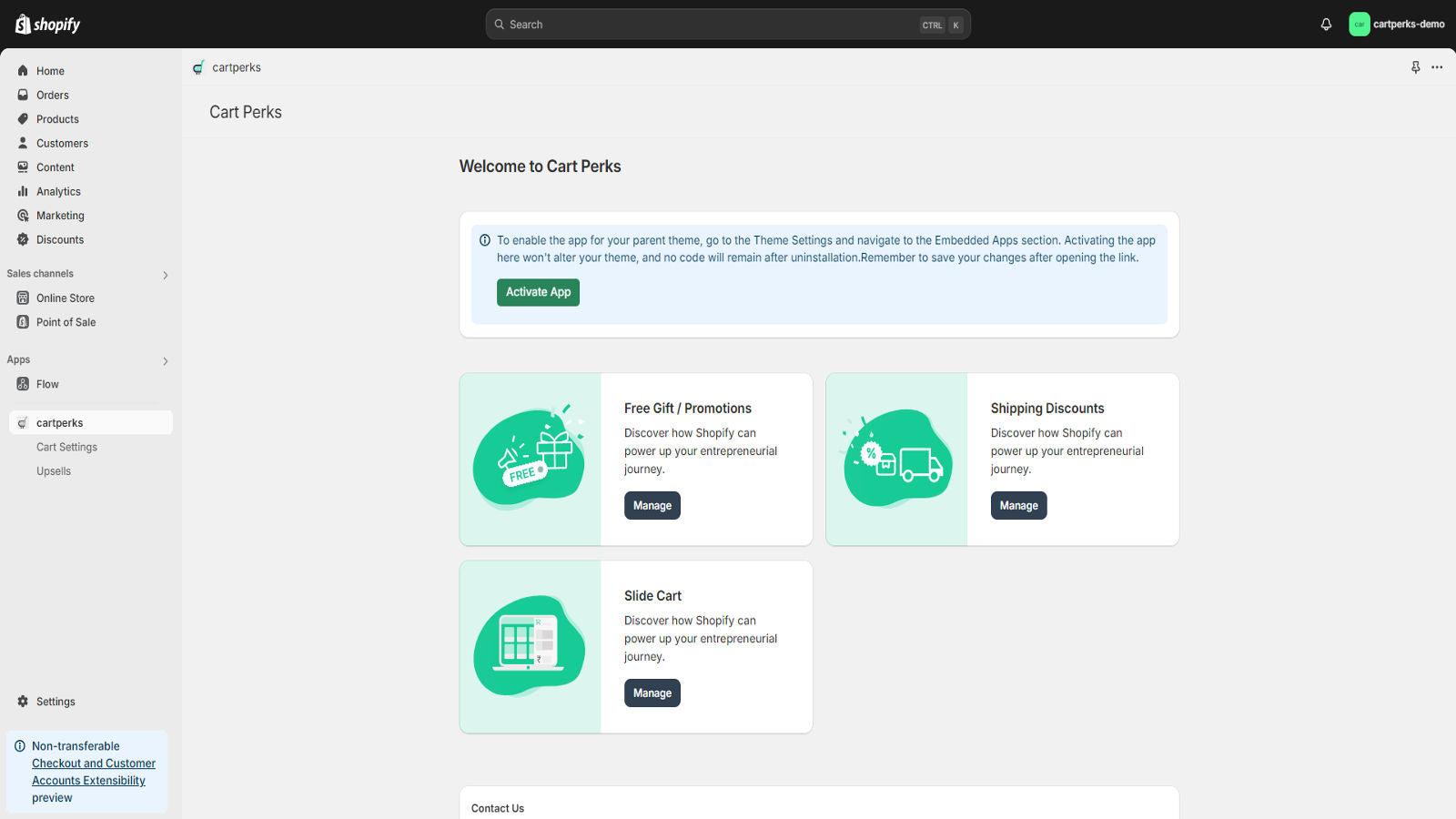Open the three-dot more actions menu
The image size is (1456, 819).
click(x=1437, y=67)
